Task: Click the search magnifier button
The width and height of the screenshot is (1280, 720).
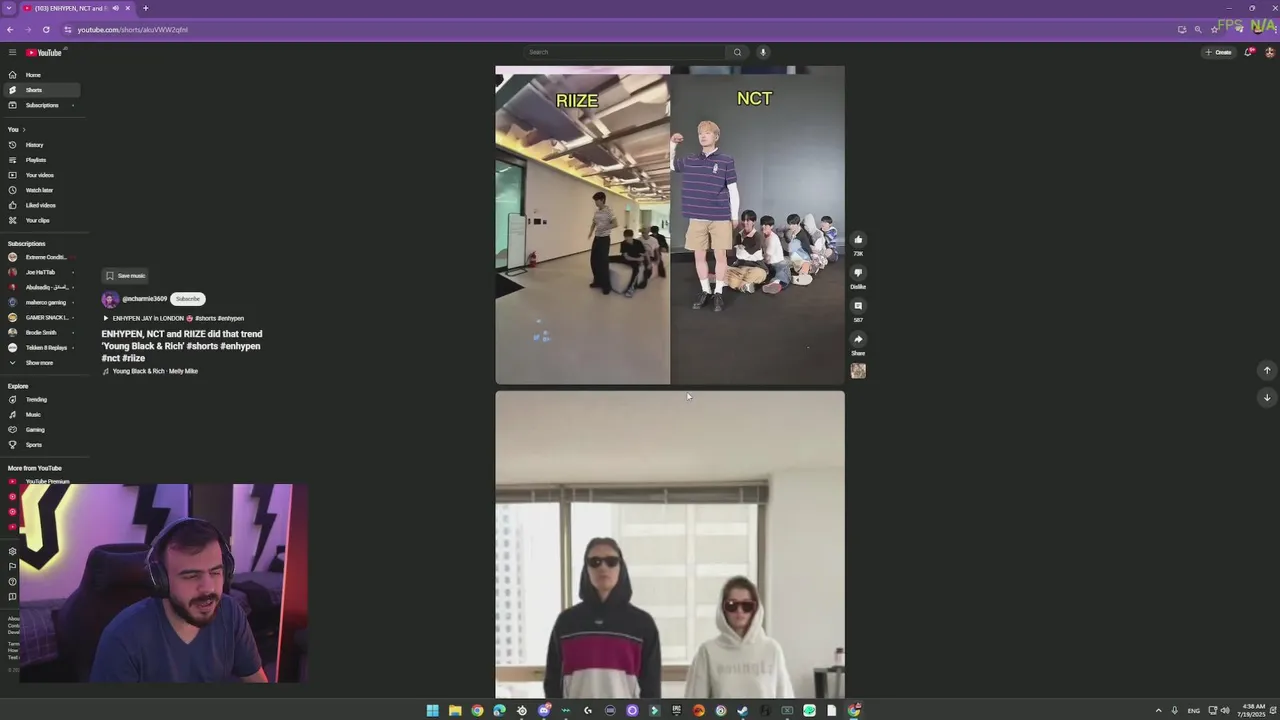Action: [x=738, y=52]
